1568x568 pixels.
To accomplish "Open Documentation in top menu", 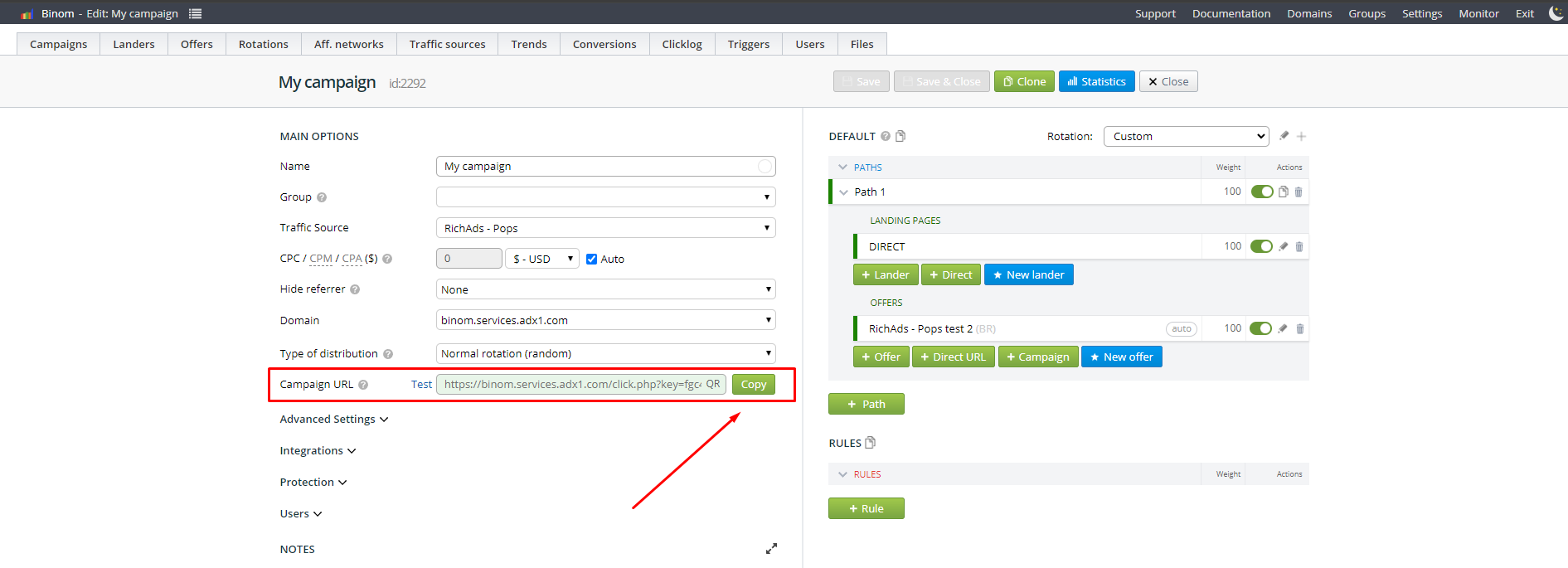I will (x=1231, y=13).
